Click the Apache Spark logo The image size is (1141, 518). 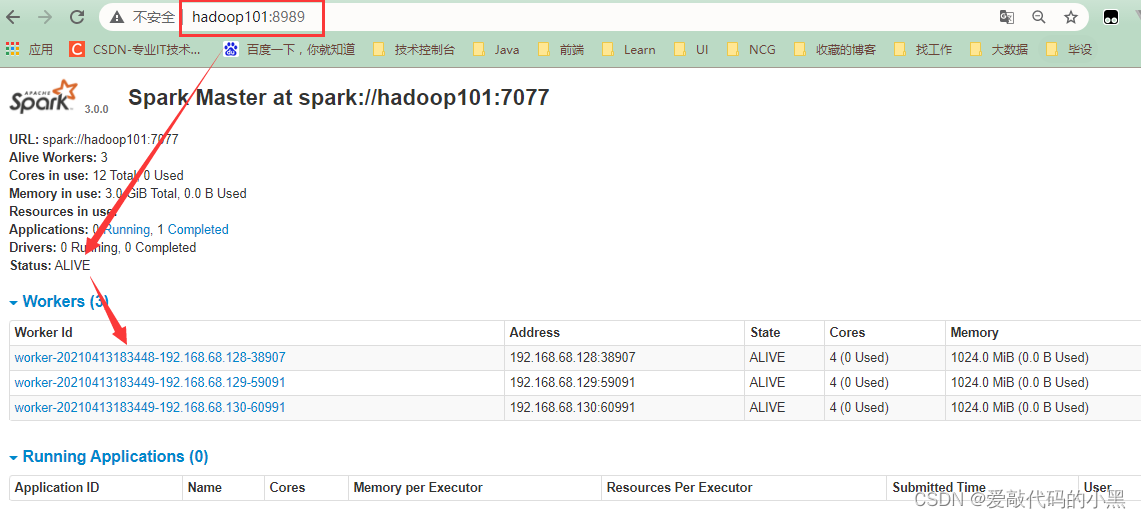click(x=42, y=96)
